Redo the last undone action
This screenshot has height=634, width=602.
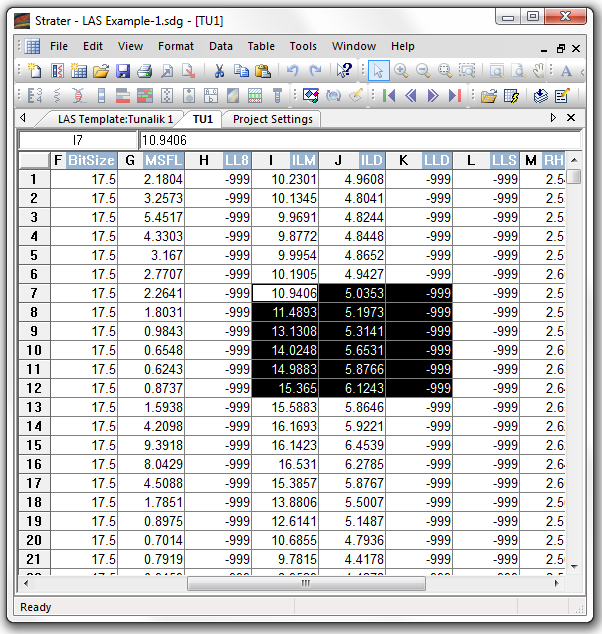(x=315, y=71)
